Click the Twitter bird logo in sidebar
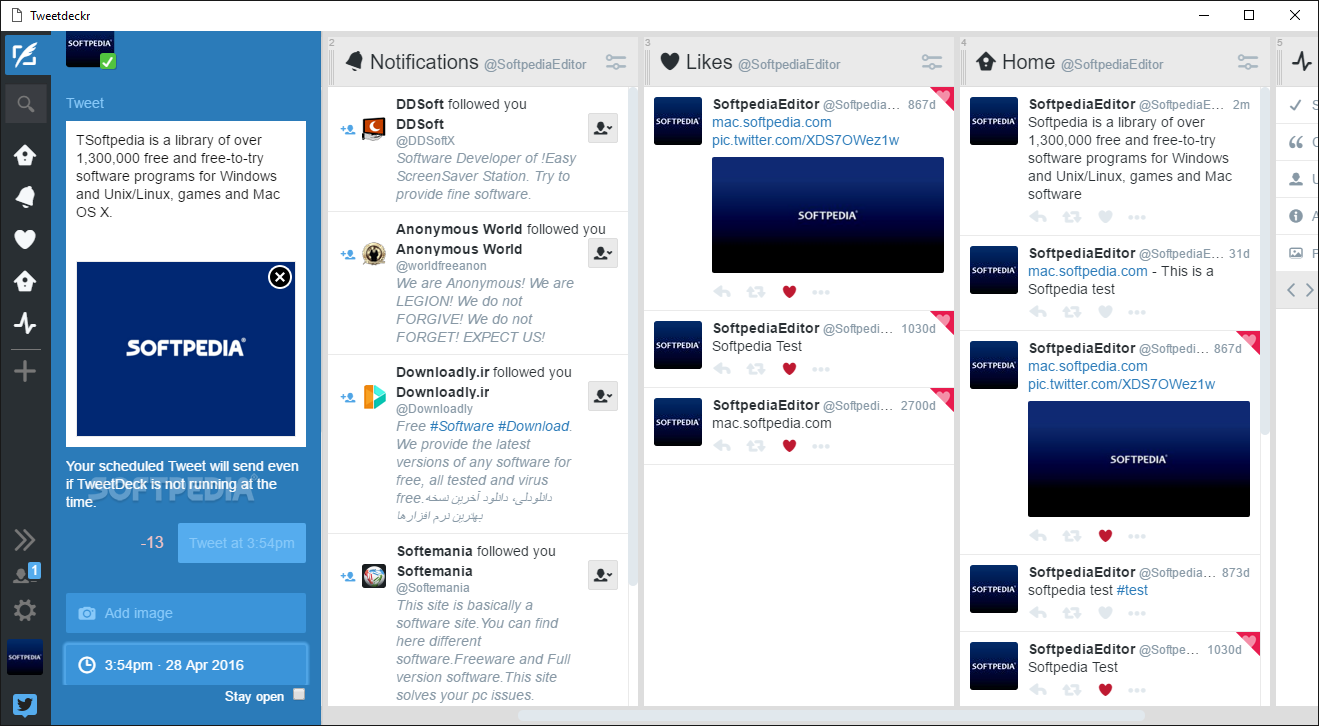 (25, 704)
